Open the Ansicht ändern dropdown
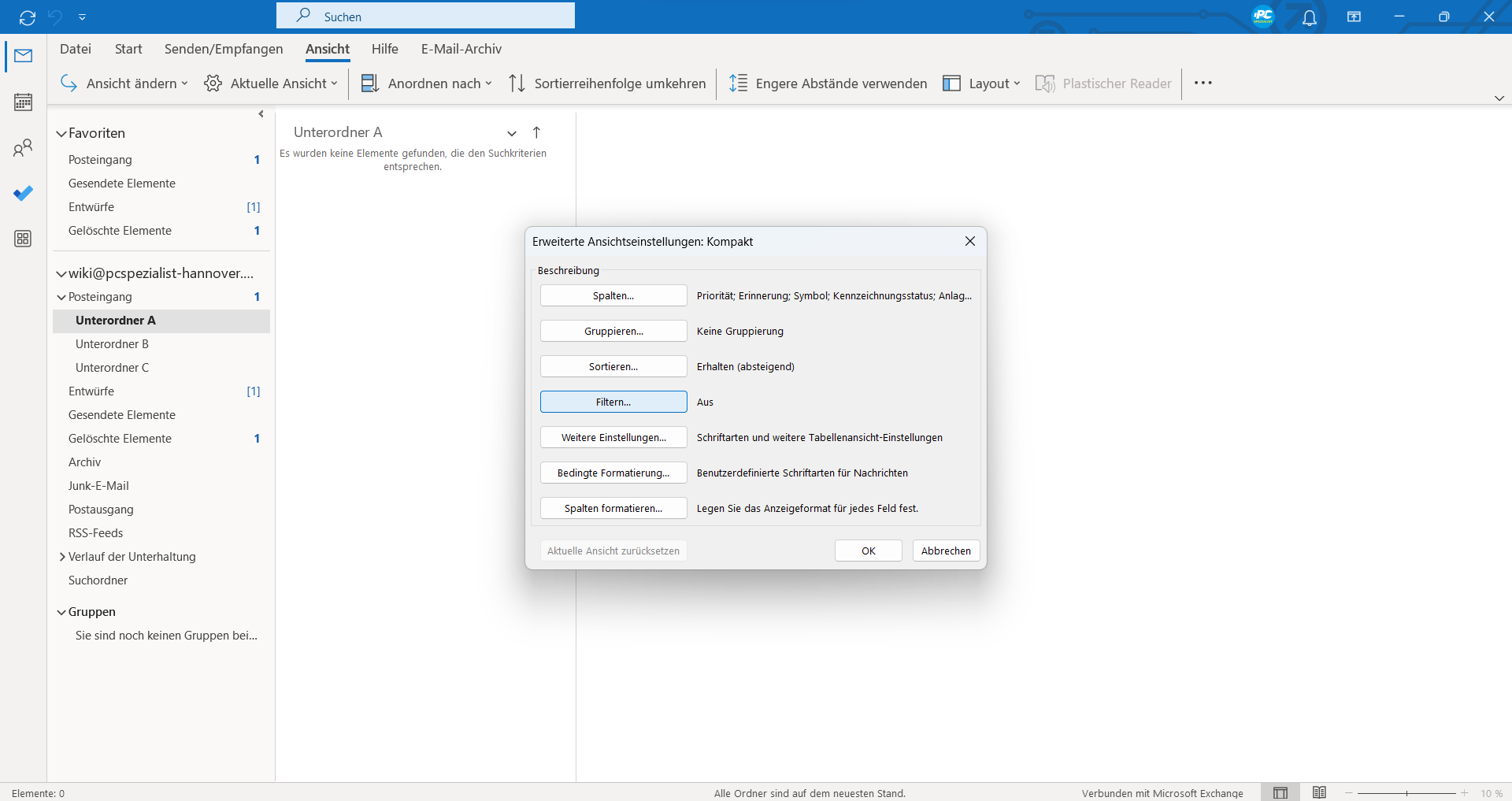Screen dimensions: 1512x801 (124, 83)
